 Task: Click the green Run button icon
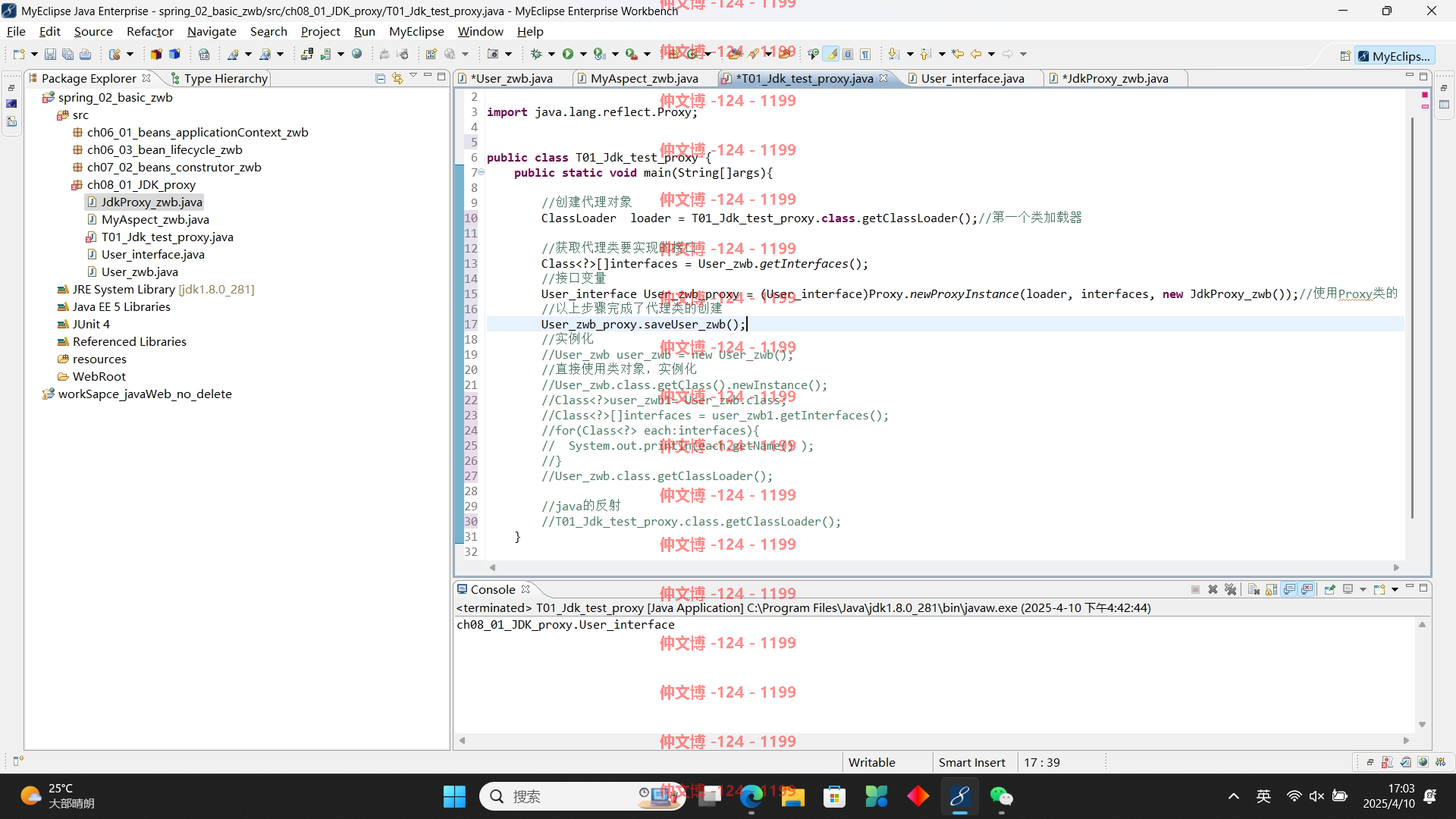click(568, 54)
